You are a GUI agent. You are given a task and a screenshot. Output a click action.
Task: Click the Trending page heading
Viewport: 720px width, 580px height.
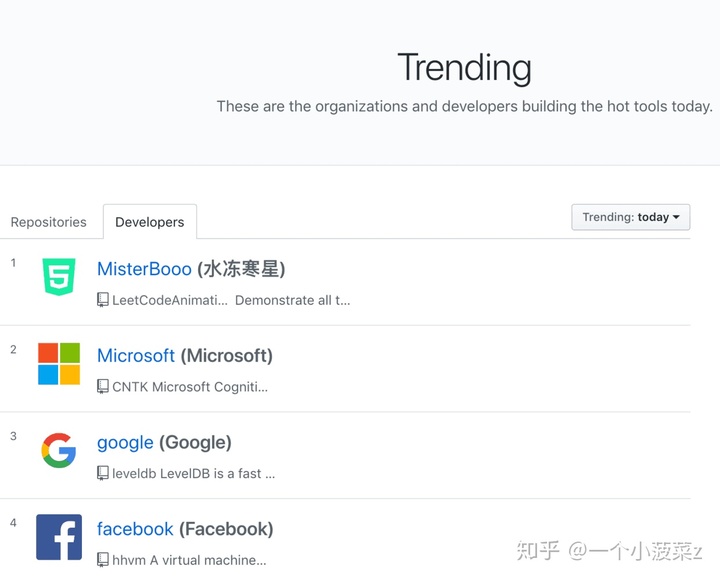point(464,68)
